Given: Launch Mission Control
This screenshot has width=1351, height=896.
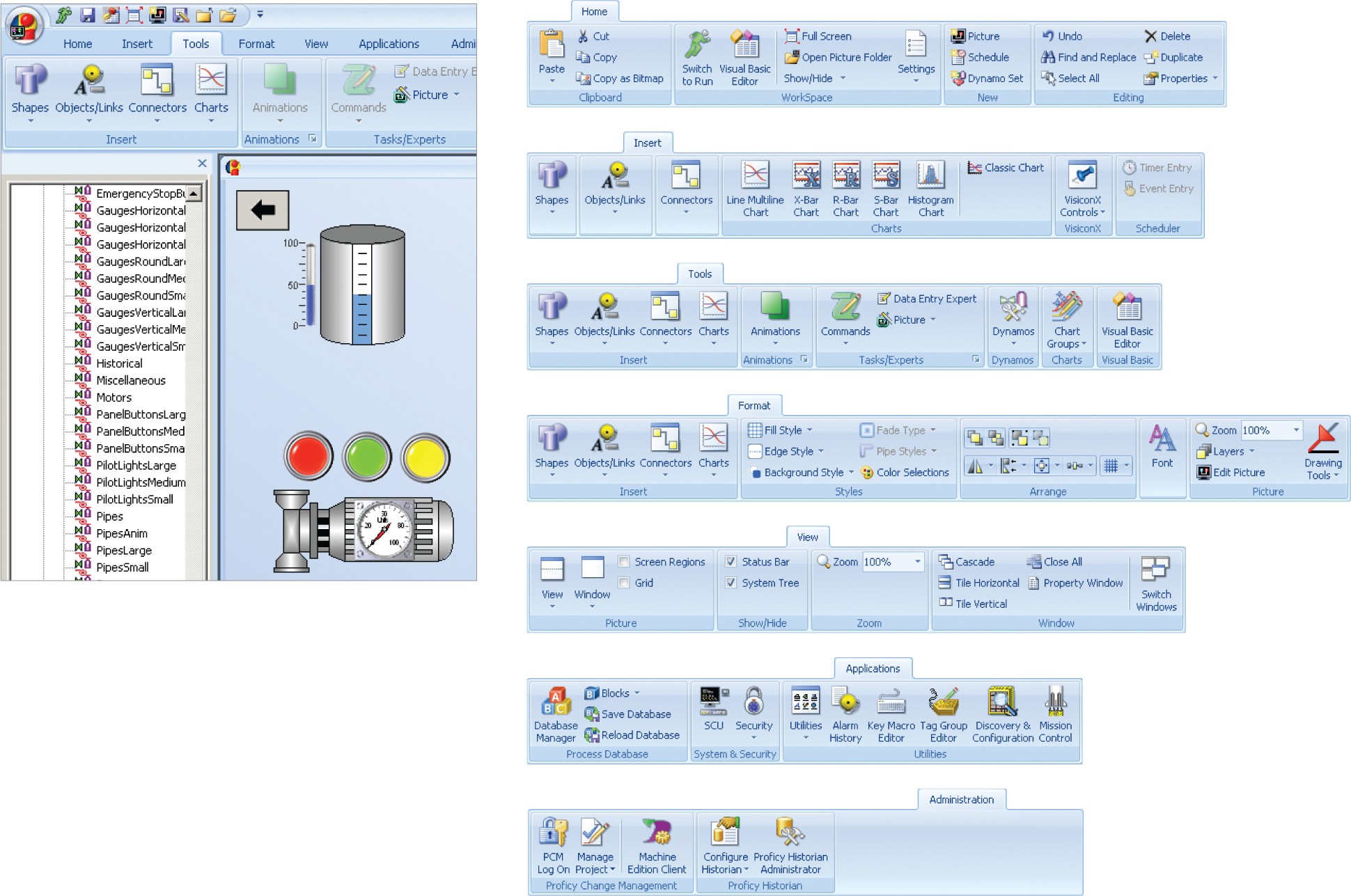Looking at the screenshot, I should [1056, 714].
